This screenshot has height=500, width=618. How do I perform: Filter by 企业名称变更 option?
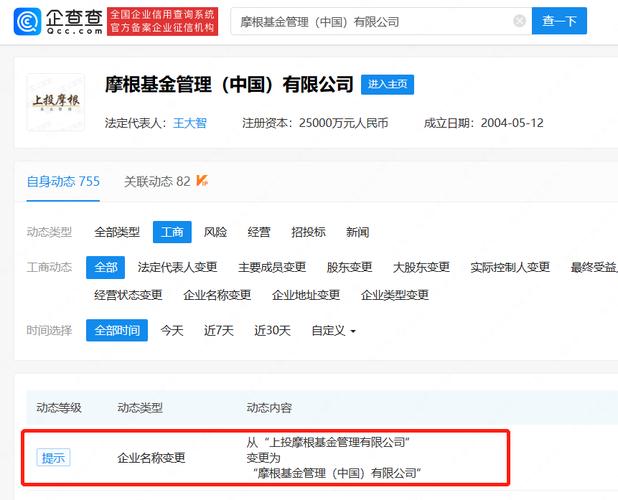coord(217,295)
